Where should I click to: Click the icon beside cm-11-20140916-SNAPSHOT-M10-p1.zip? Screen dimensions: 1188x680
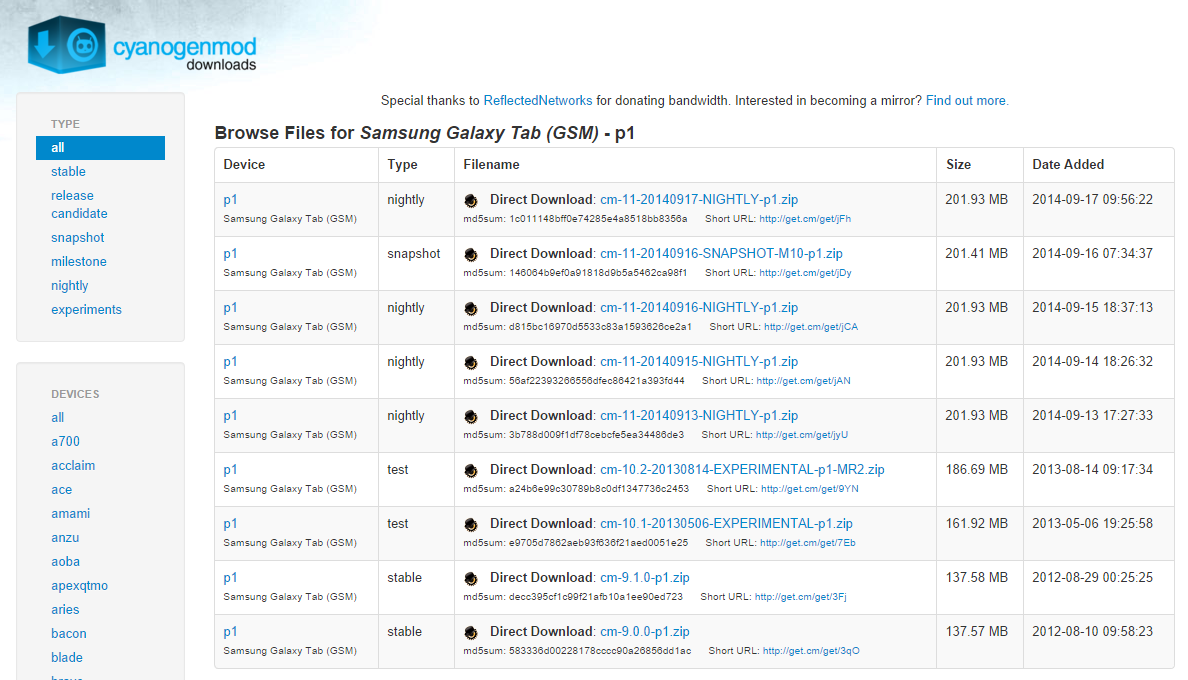pos(471,254)
